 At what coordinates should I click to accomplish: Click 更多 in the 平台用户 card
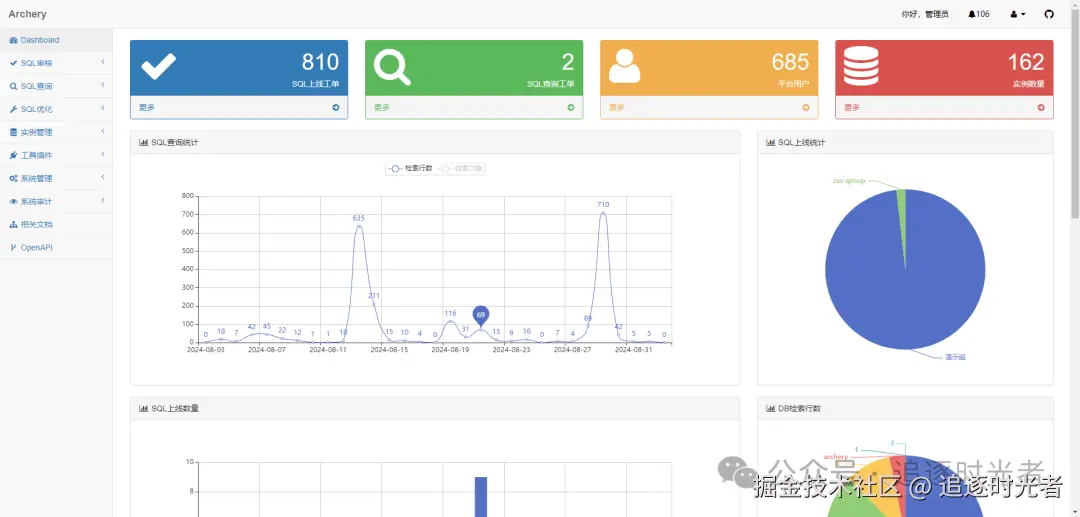coord(617,107)
